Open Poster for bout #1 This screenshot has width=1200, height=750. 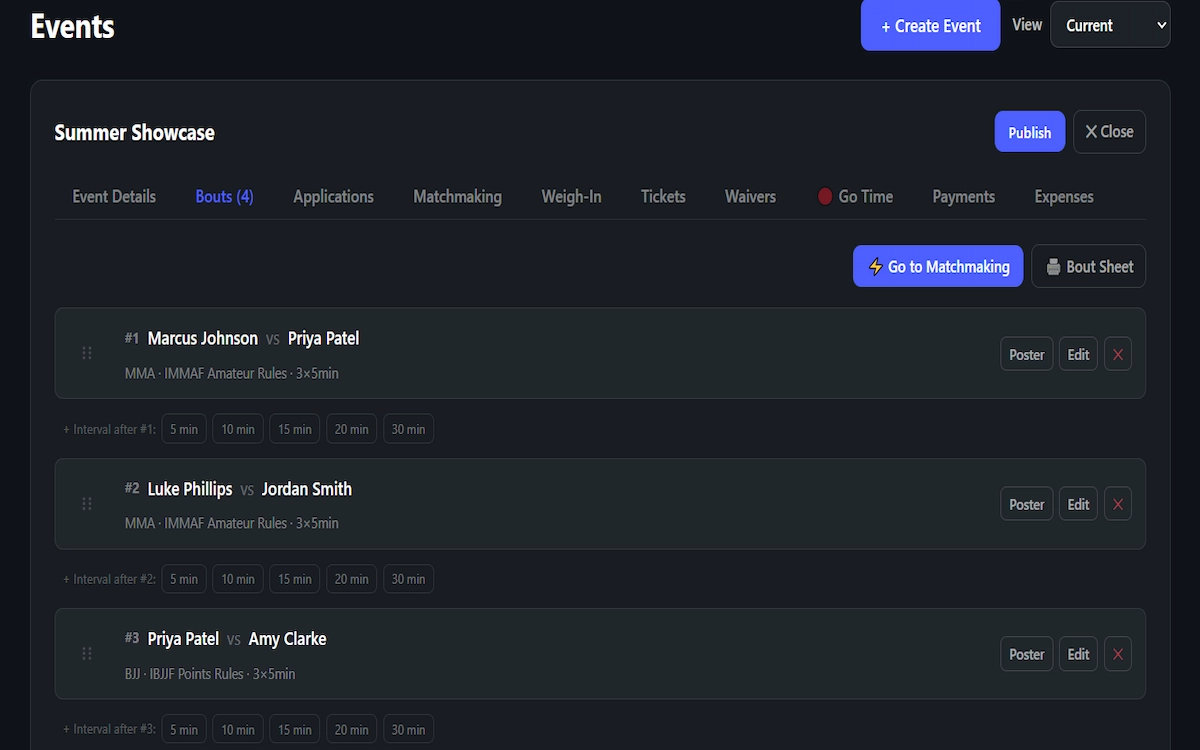(1026, 354)
